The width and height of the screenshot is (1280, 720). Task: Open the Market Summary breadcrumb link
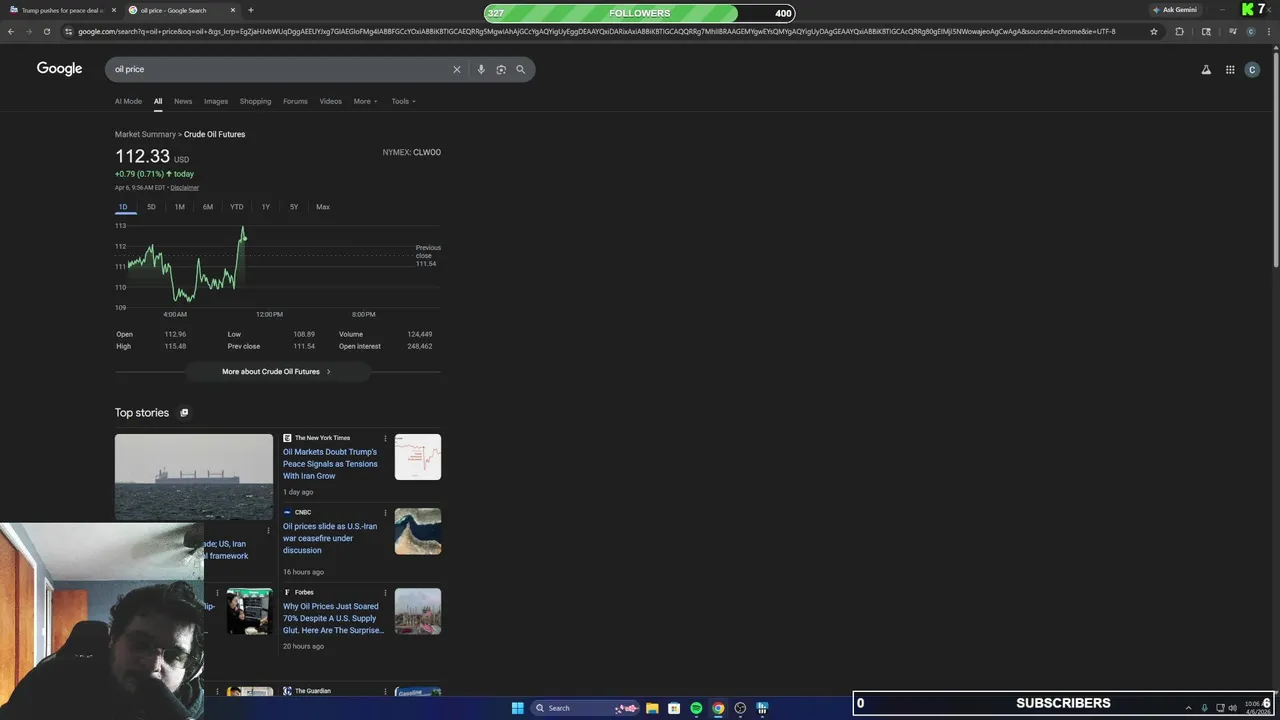[x=145, y=134]
